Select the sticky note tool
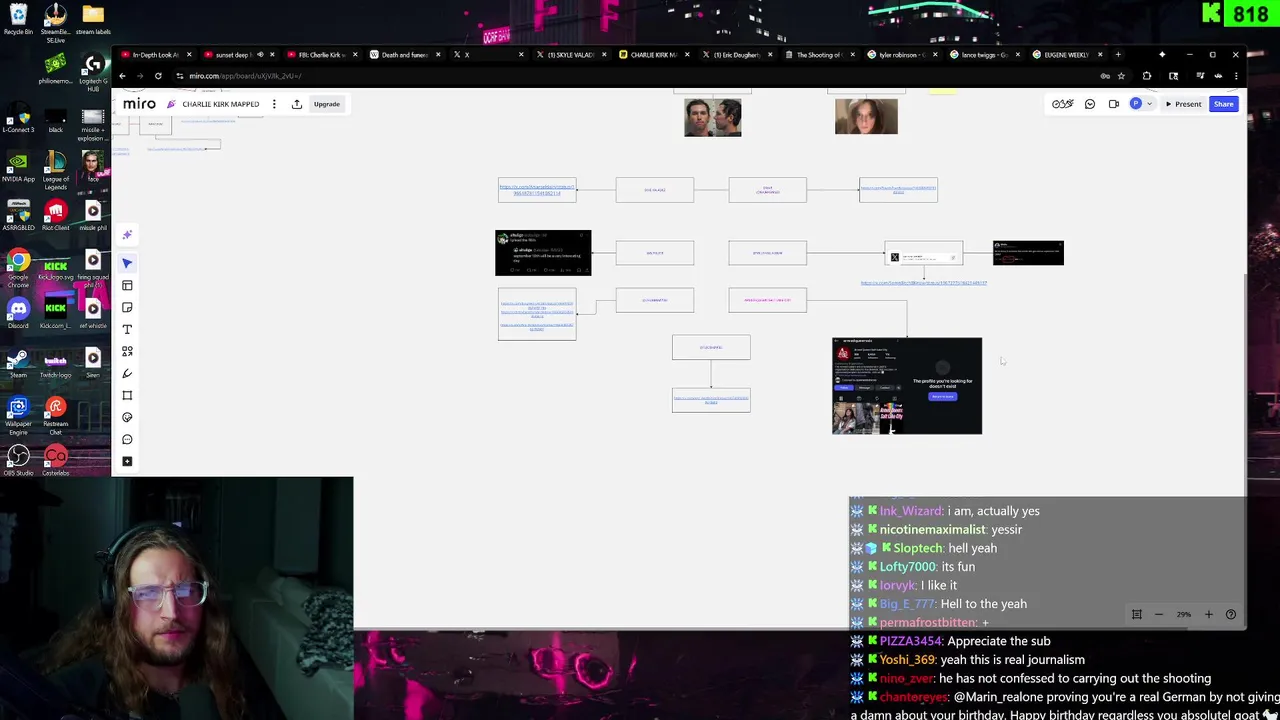Screen dimensions: 1280x720 127,308
